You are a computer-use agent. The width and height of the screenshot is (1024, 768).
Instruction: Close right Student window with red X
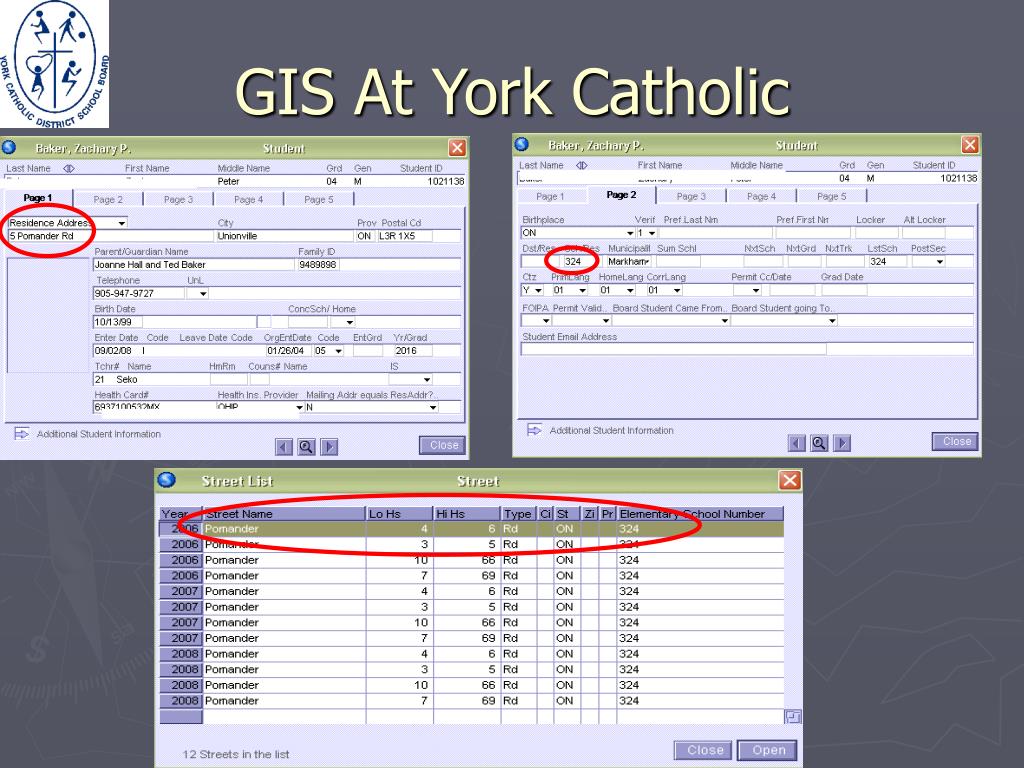970,144
